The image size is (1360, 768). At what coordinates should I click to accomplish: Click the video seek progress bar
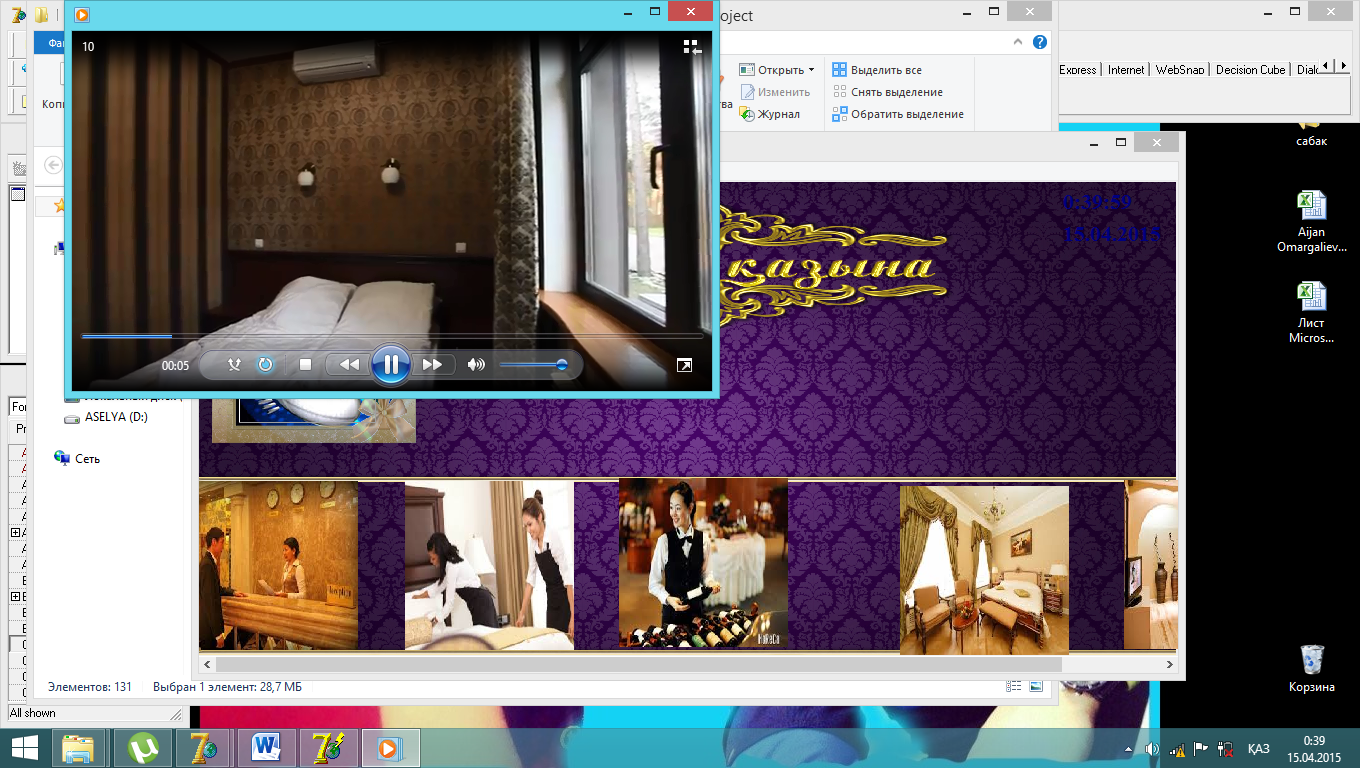tap(392, 336)
